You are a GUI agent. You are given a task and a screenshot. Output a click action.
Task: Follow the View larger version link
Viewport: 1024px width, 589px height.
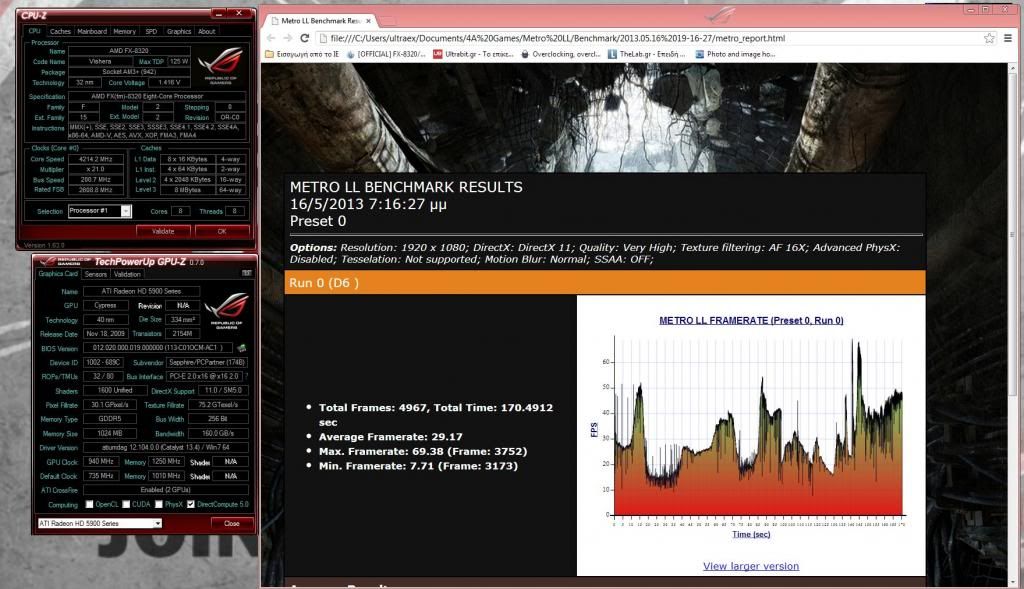pyautogui.click(x=750, y=566)
